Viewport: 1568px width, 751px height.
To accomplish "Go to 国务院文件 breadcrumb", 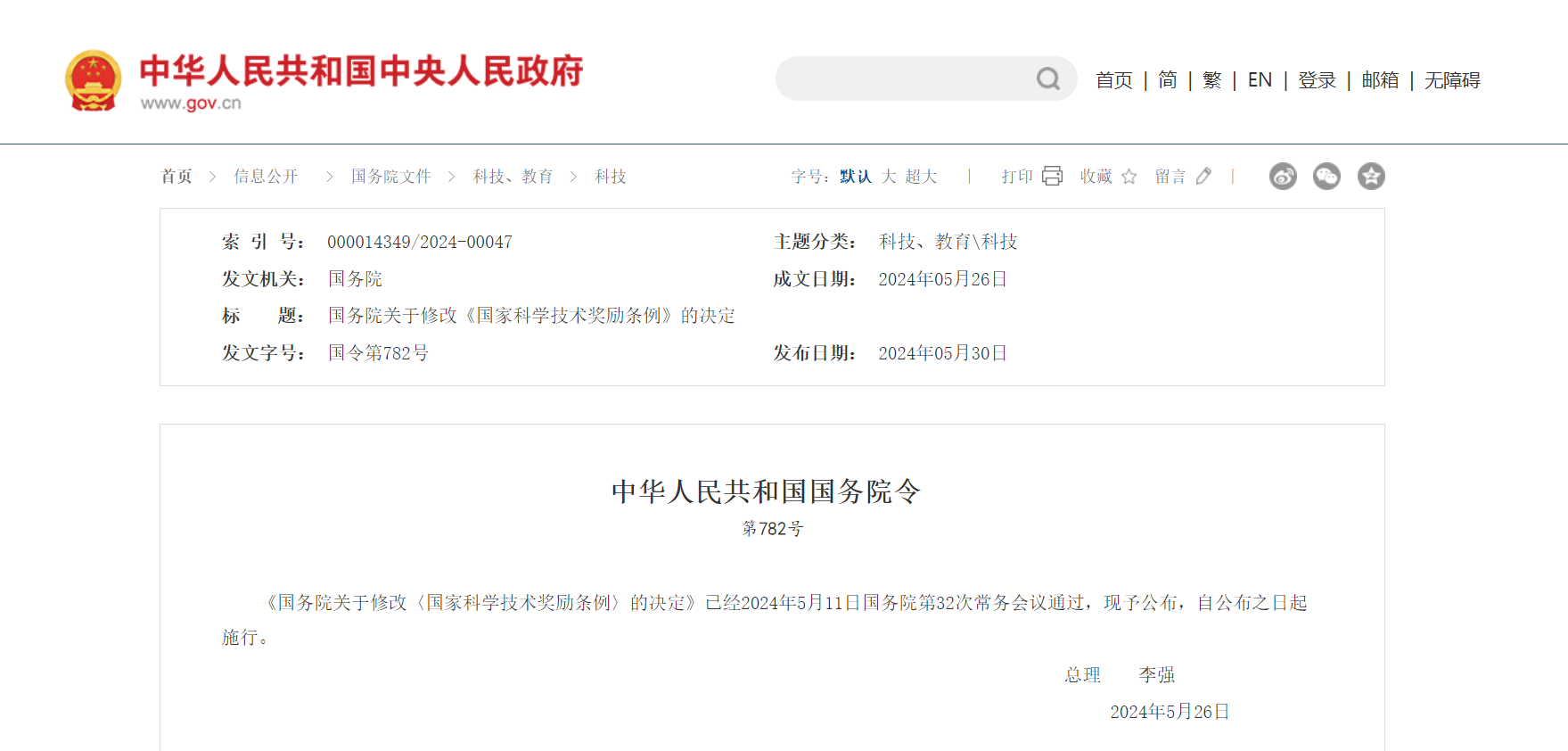I will point(390,177).
